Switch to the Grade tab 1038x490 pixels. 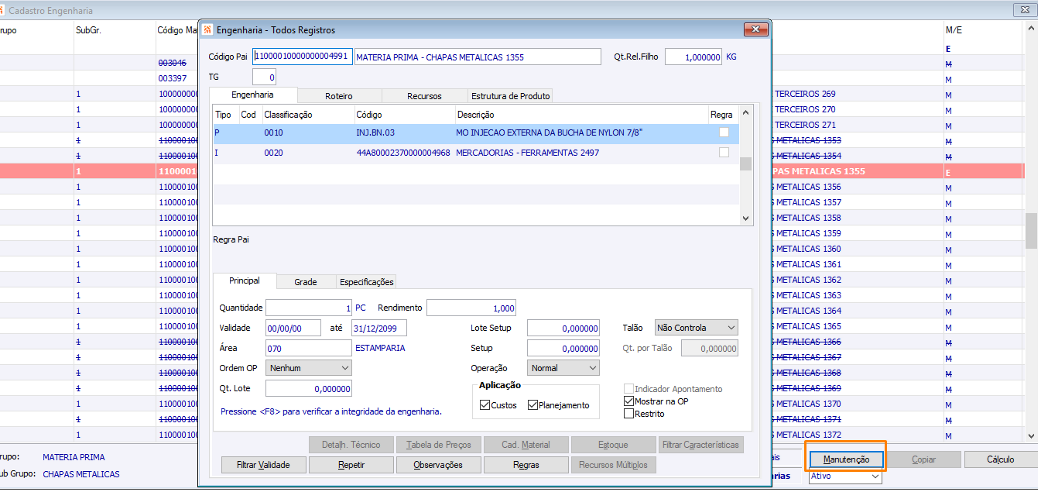point(306,281)
